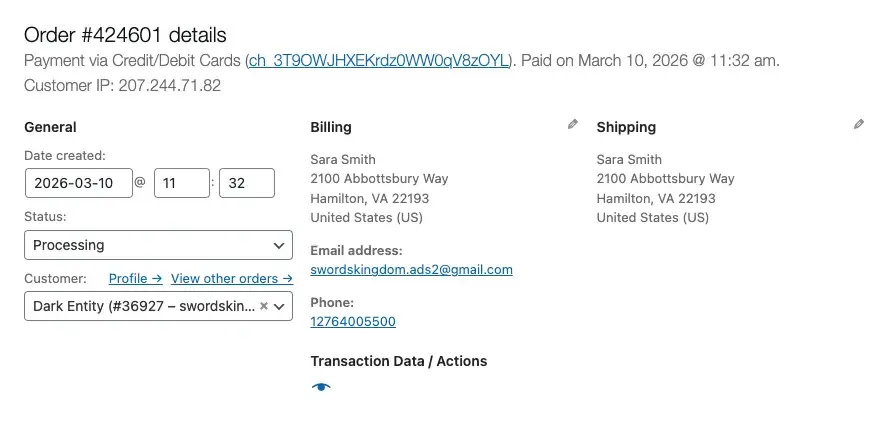Click the Dark Entity customer name field
The height and width of the screenshot is (423, 888).
pyautogui.click(x=140, y=306)
